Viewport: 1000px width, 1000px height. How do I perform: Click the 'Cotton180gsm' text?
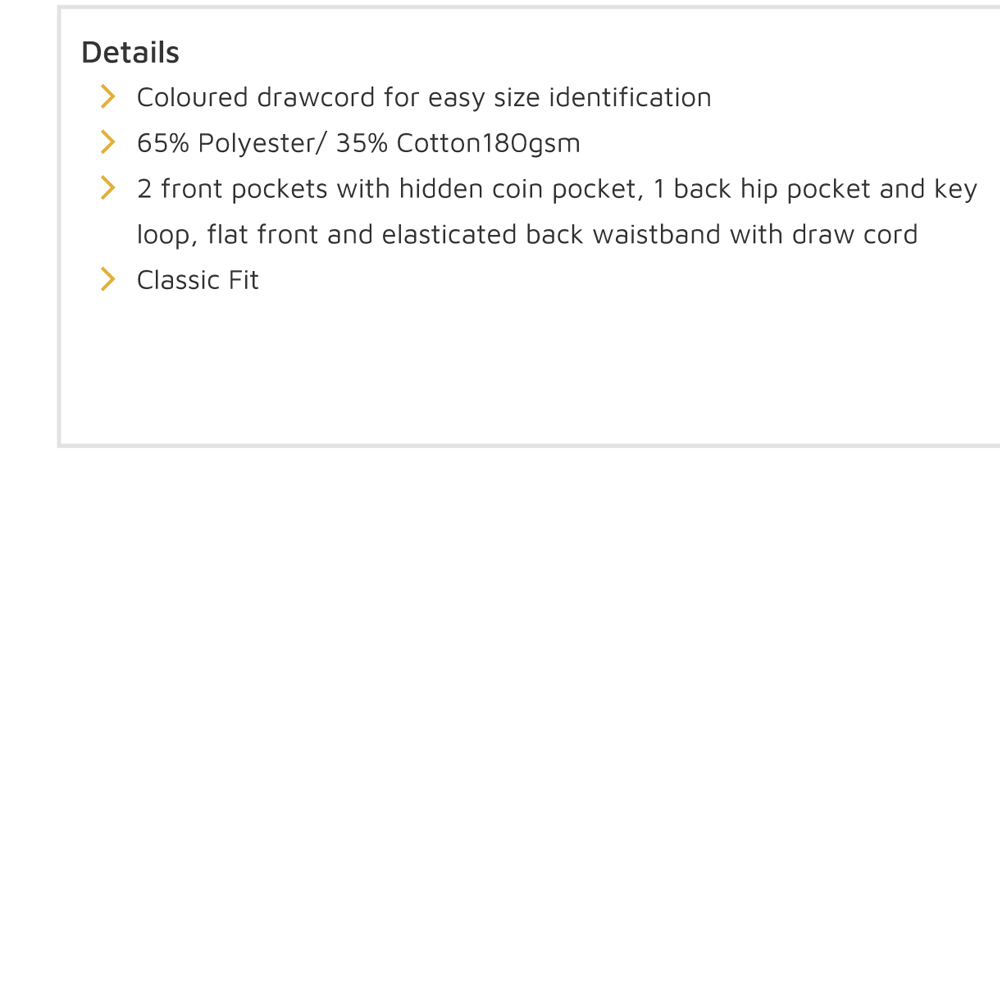488,143
